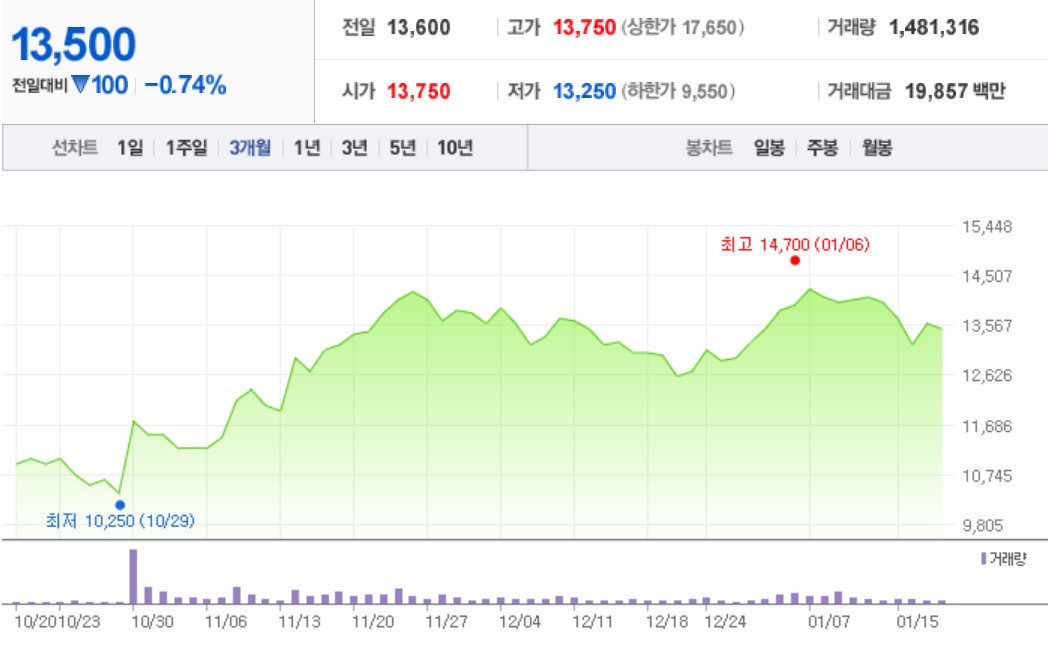Click the 12/24 date axis label
The height and width of the screenshot is (658, 1048).
[725, 622]
